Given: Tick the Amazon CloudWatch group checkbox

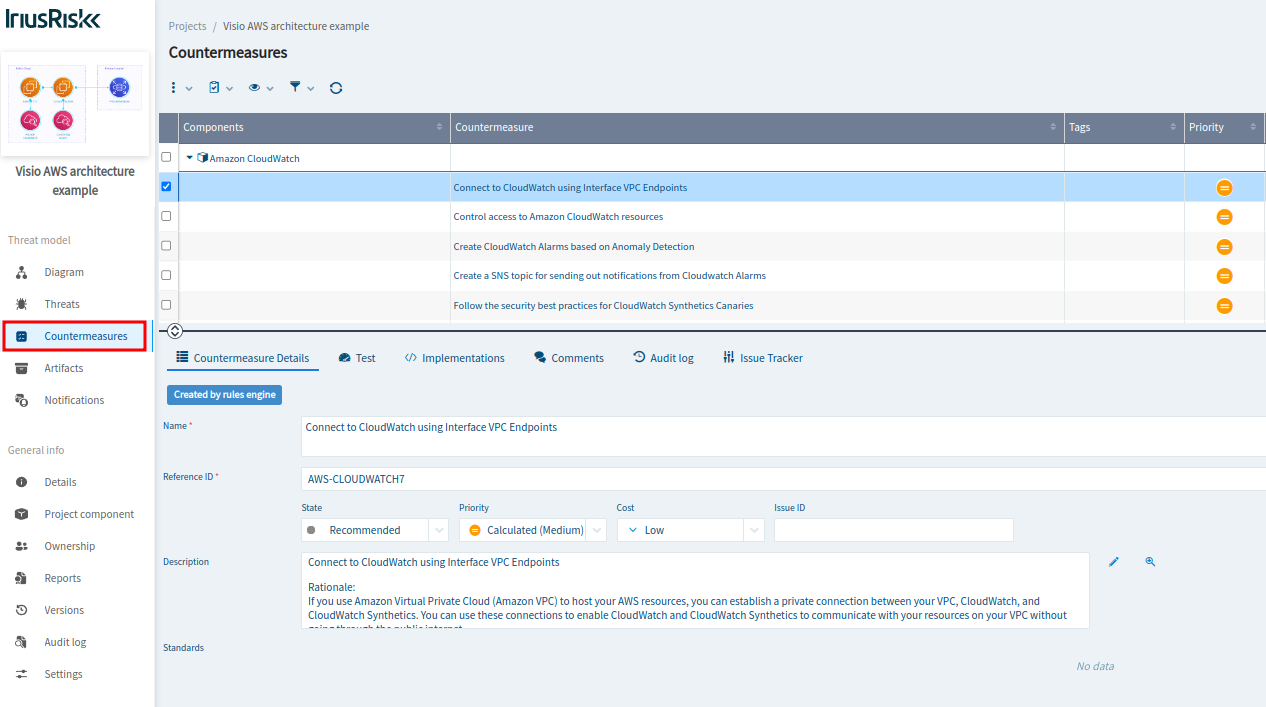Looking at the screenshot, I should [x=166, y=157].
